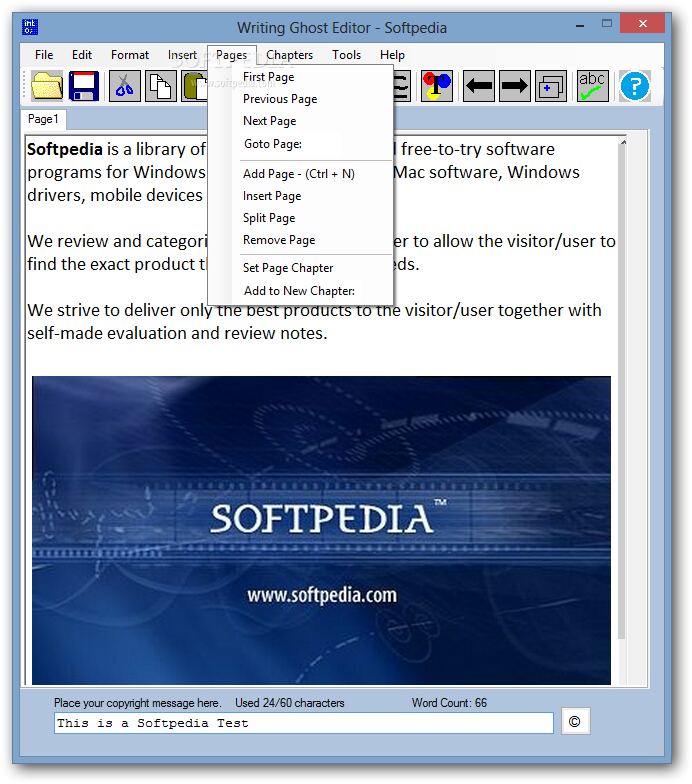Run the abc spell check
This screenshot has height=784, width=692.
[x=592, y=86]
